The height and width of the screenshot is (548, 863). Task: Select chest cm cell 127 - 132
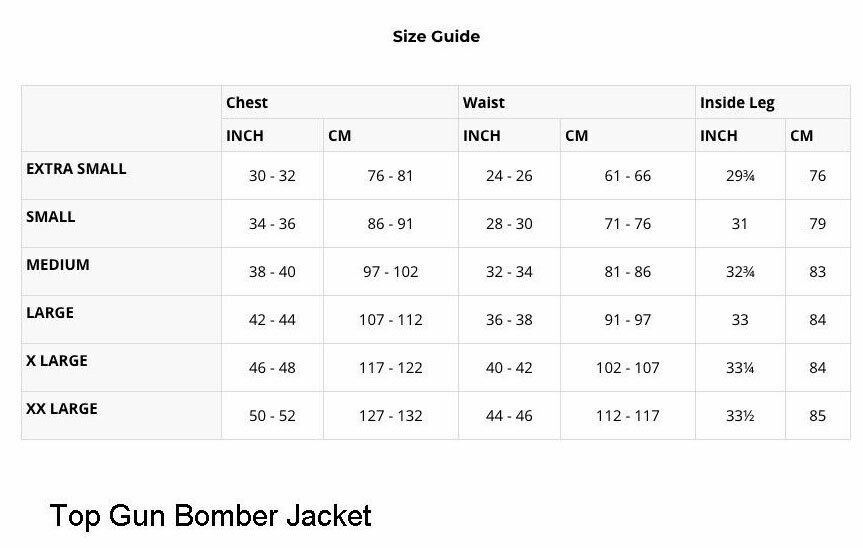point(391,415)
